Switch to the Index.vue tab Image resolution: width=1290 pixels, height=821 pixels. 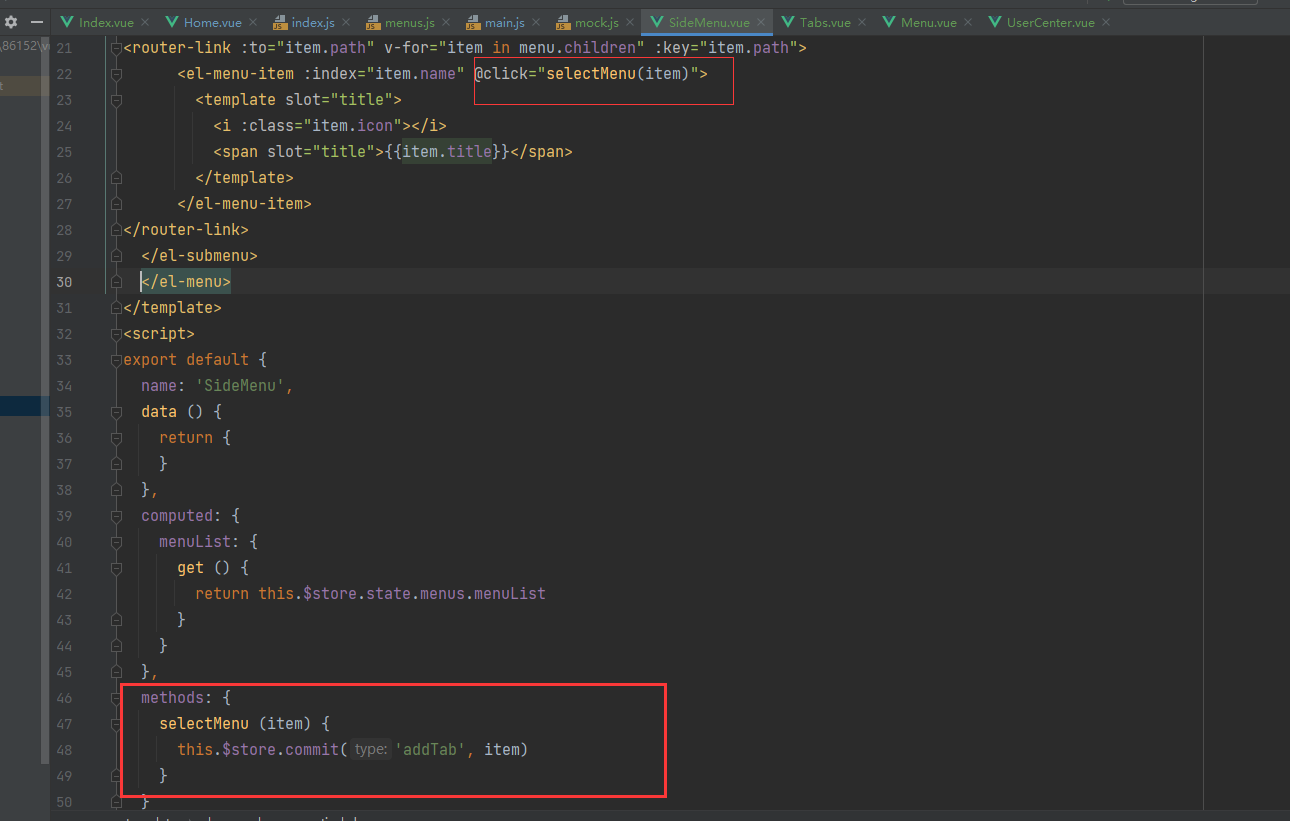coord(106,22)
